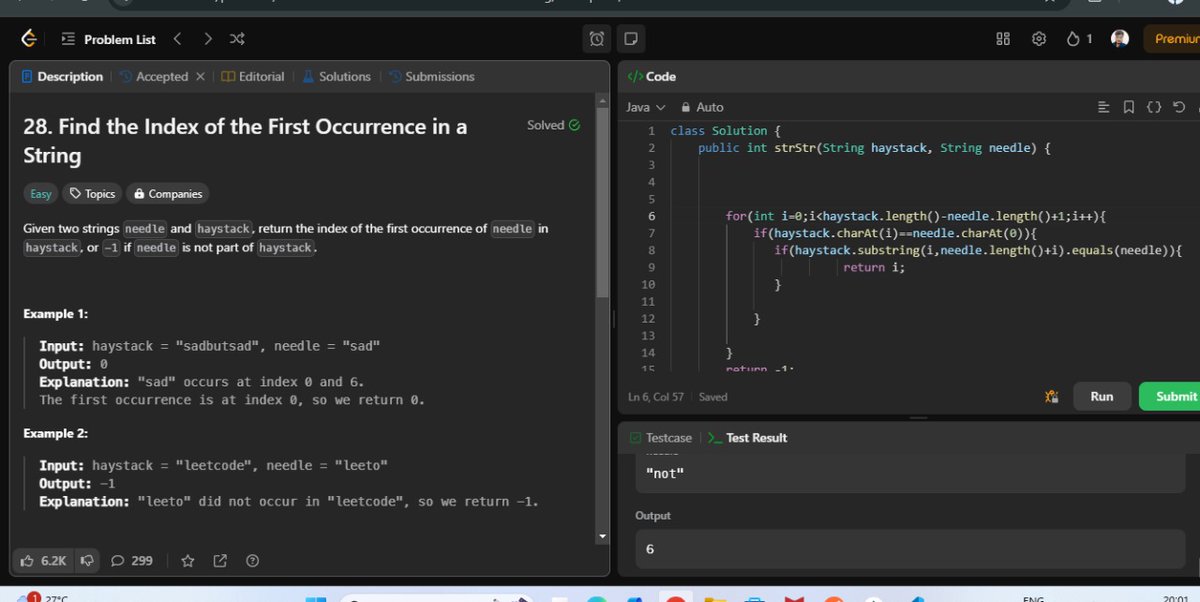Reset the code with the undo arrow icon
The image size is (1200, 602).
[1179, 107]
